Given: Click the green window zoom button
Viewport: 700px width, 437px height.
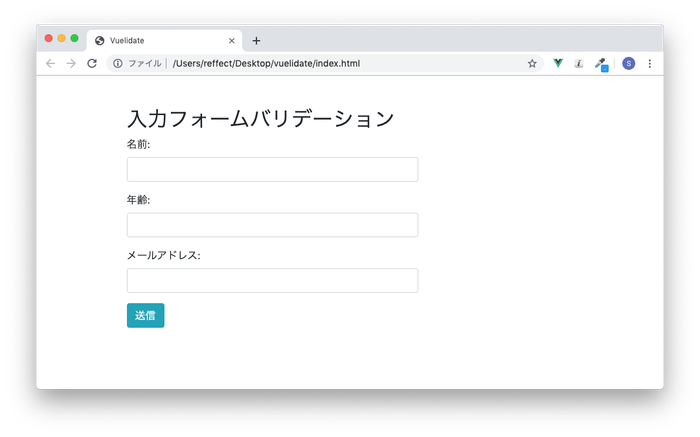Looking at the screenshot, I should [74, 38].
